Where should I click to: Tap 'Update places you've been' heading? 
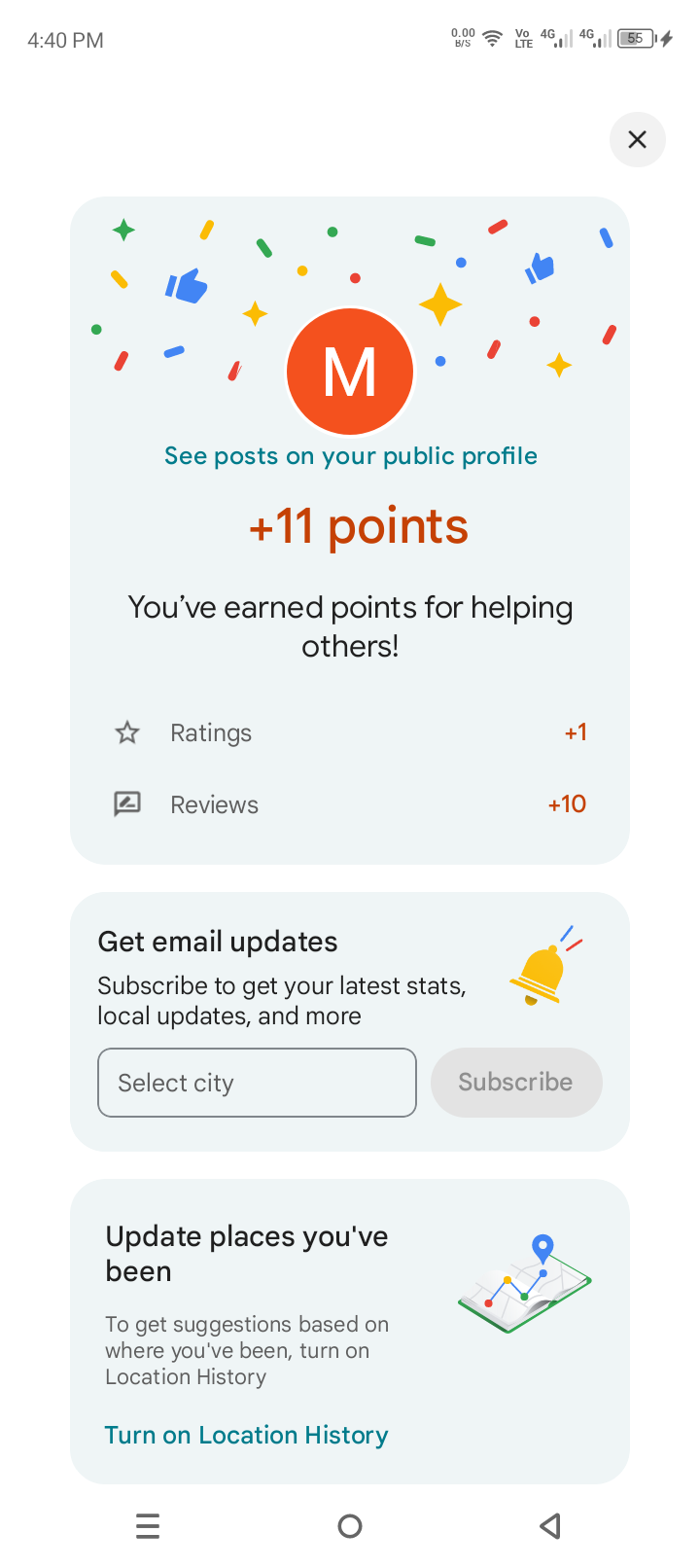(x=247, y=1254)
